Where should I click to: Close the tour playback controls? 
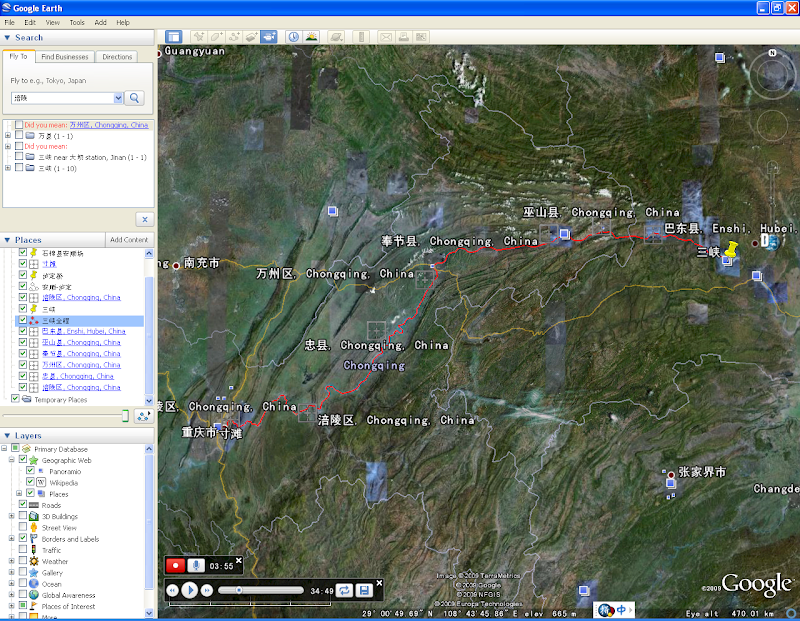379,583
